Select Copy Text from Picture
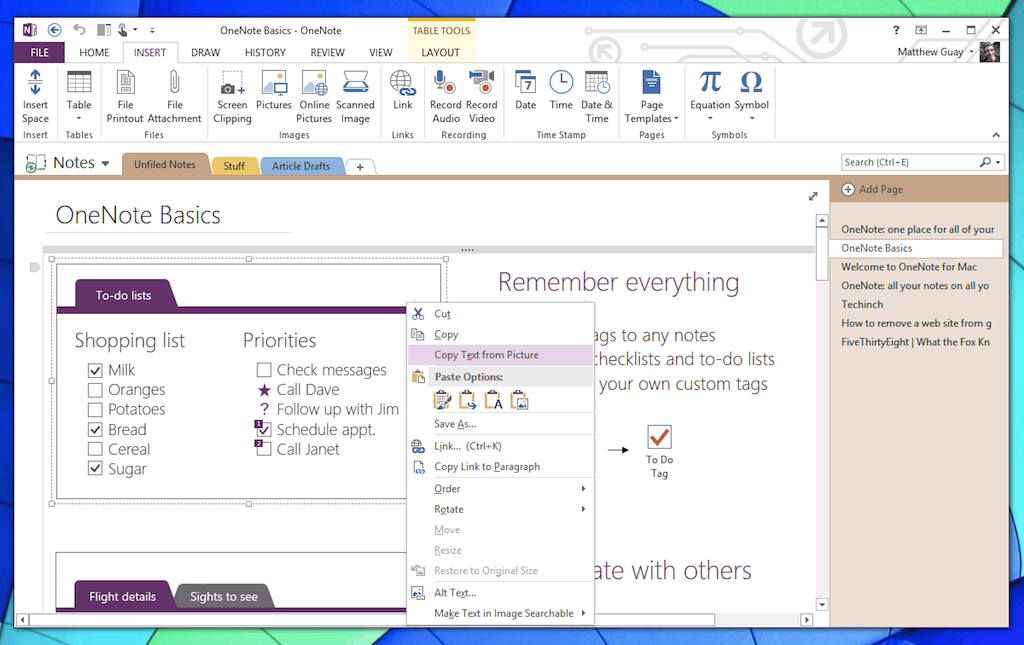The height and width of the screenshot is (645, 1024). [x=500, y=354]
